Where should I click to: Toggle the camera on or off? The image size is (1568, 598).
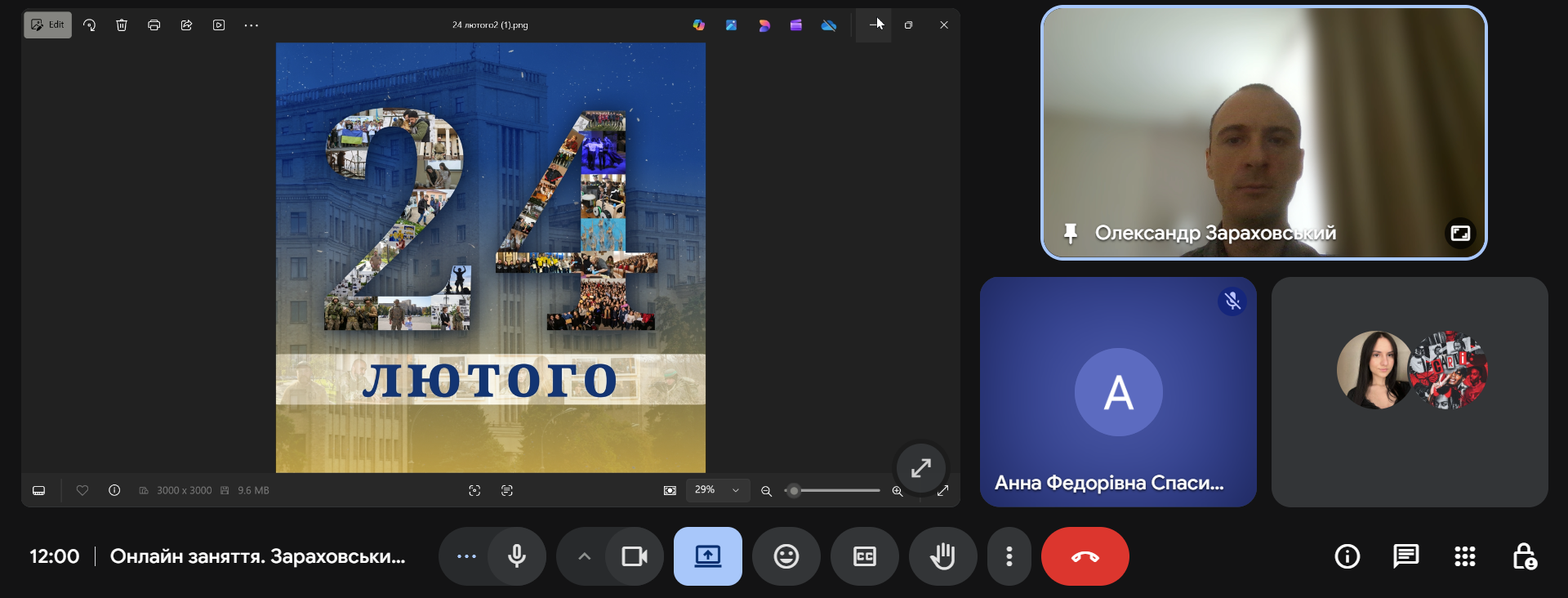[634, 556]
